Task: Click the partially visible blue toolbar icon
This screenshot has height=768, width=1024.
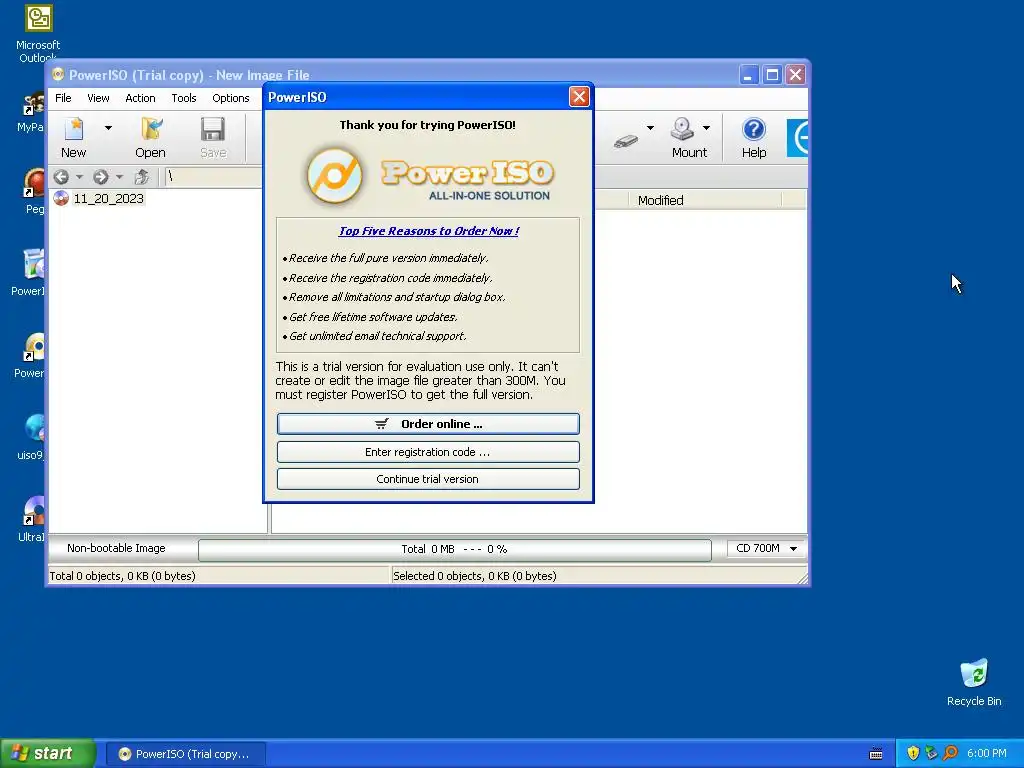Action: click(x=797, y=138)
